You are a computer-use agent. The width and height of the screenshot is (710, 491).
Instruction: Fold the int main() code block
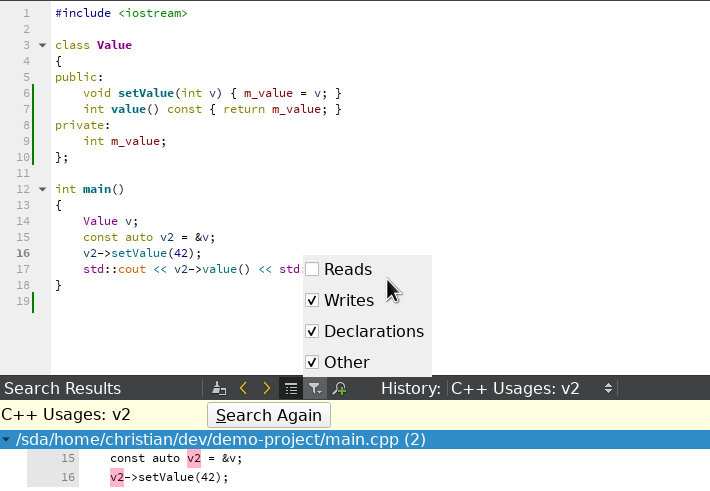coord(41,189)
